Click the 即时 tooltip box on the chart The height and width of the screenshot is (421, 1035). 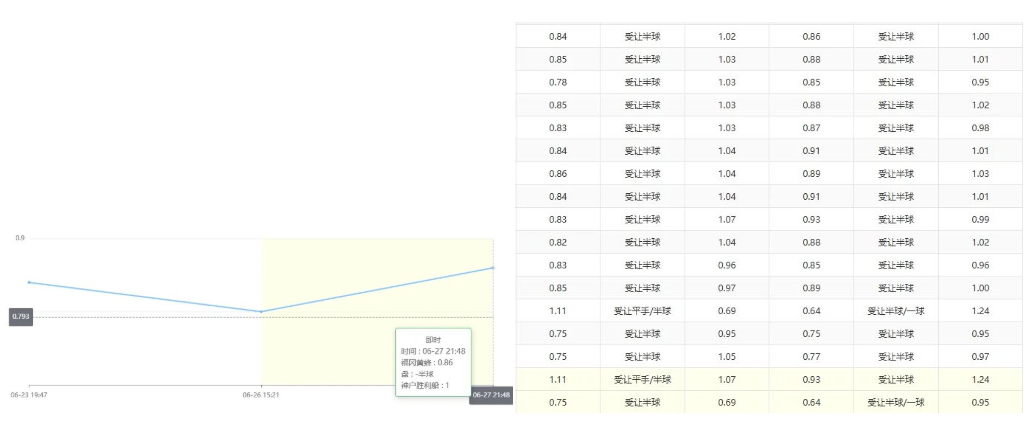[x=432, y=360]
